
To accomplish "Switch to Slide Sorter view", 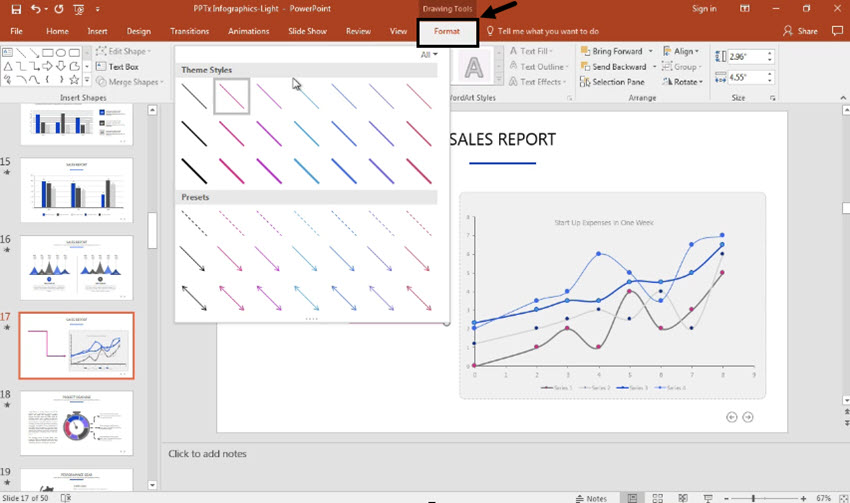I will point(659,497).
